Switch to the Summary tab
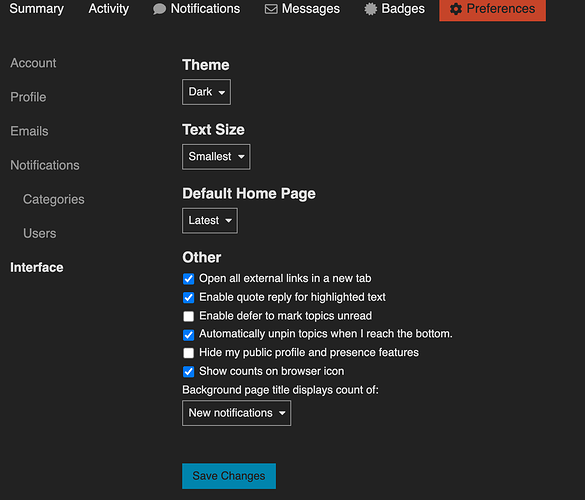Image resolution: width=585 pixels, height=500 pixels. pyautogui.click(x=37, y=9)
